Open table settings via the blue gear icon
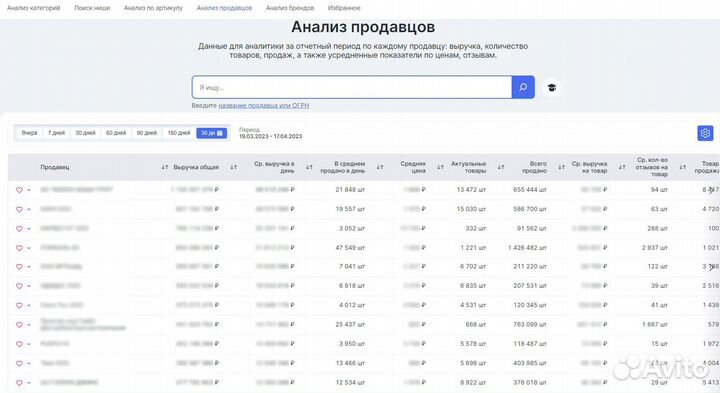The width and height of the screenshot is (720, 393). click(705, 133)
